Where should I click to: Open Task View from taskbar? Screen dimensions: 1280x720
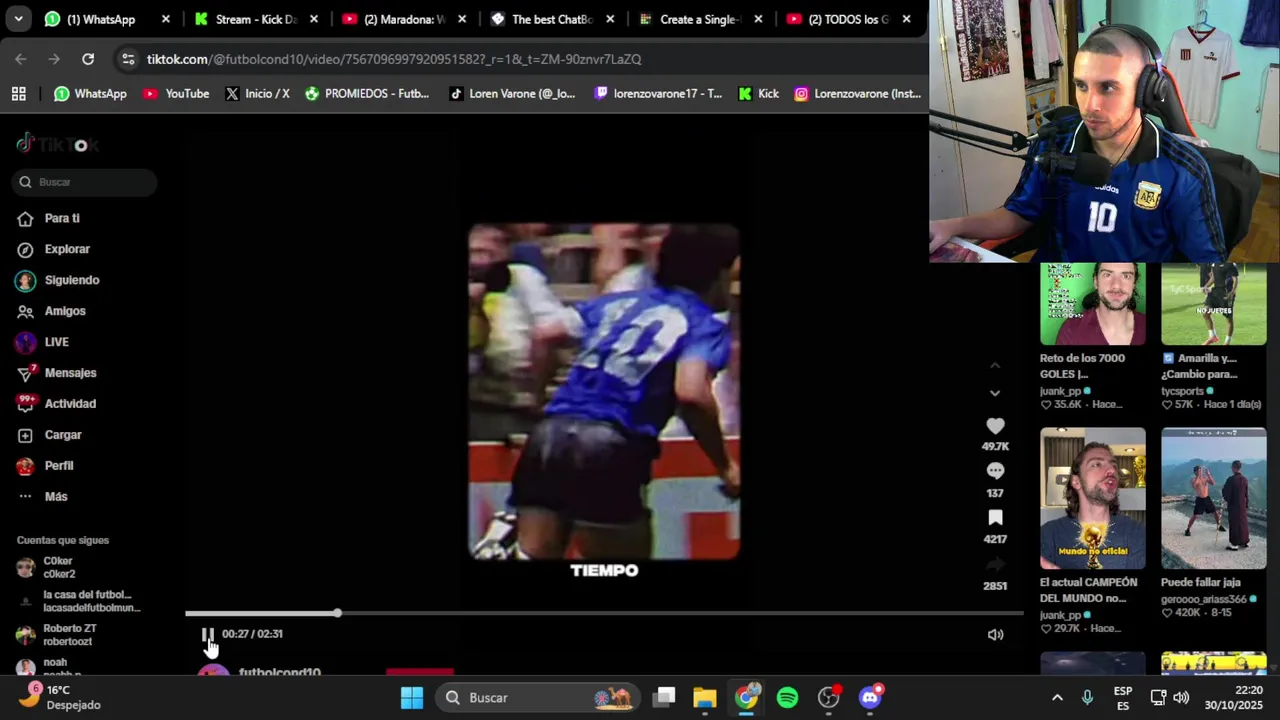click(x=665, y=697)
